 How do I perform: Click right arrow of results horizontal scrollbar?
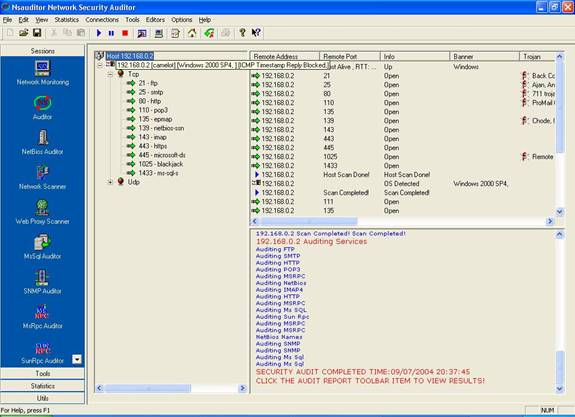click(x=549, y=221)
